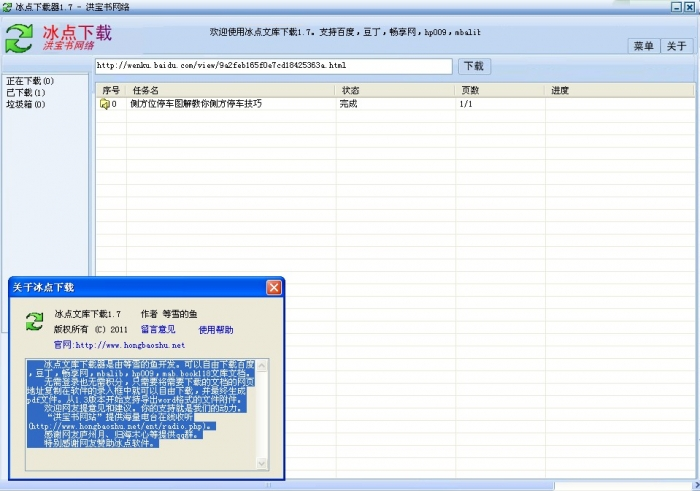Select 已下载 (1) in sidebar
The height and width of the screenshot is (491, 700).
[x=25, y=92]
